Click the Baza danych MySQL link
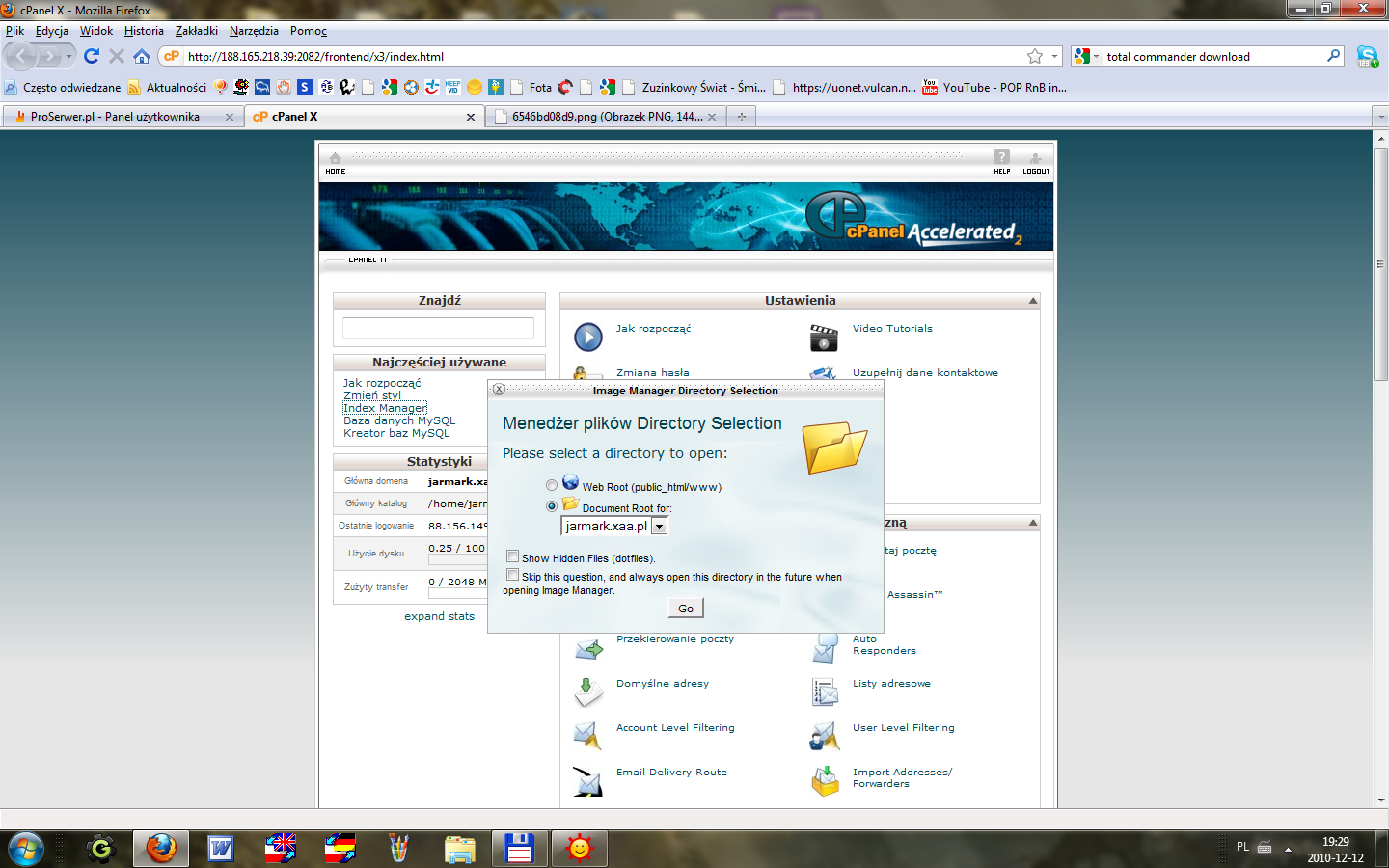Screen dimensions: 1389x868 [399, 420]
